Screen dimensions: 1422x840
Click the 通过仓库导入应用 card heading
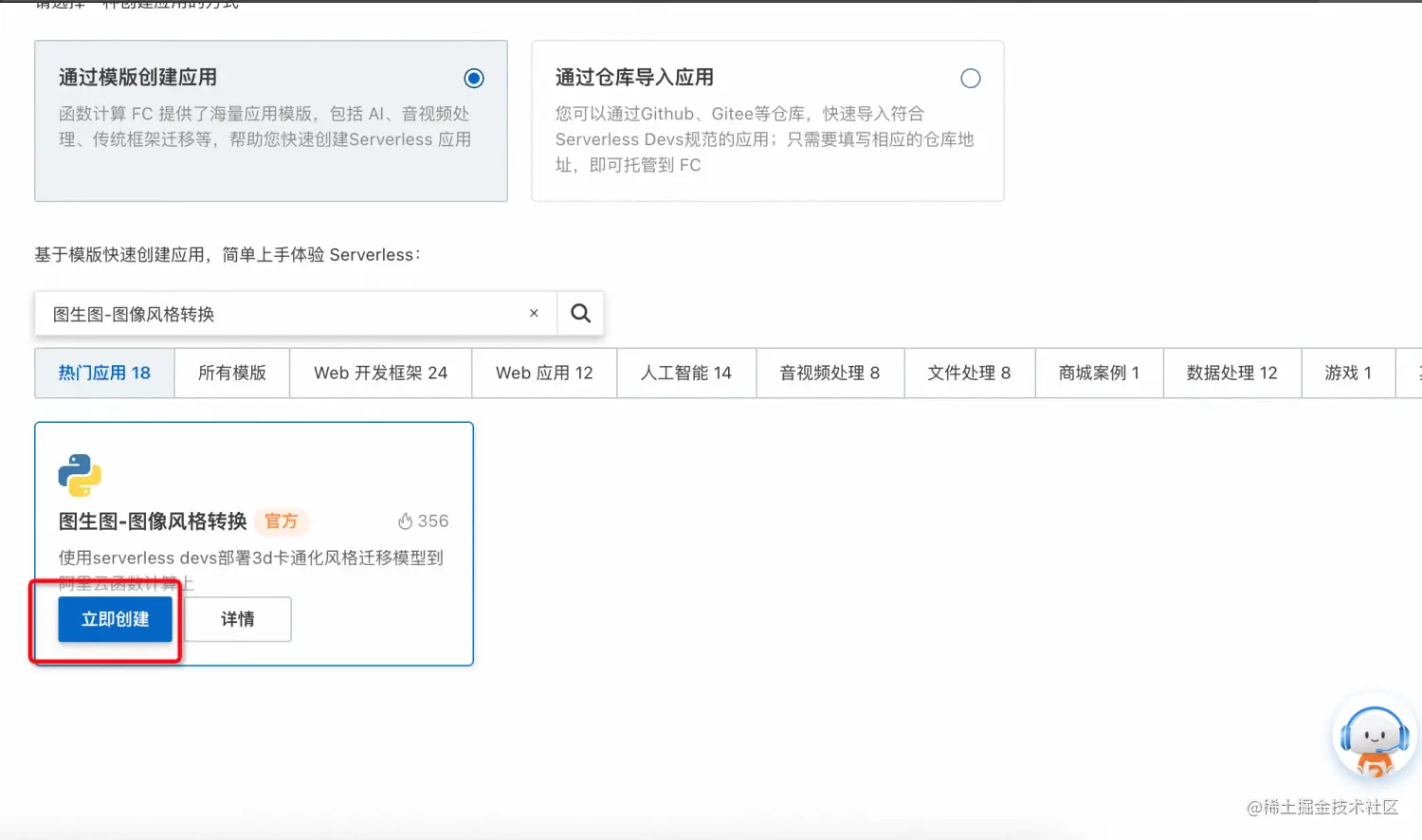634,77
